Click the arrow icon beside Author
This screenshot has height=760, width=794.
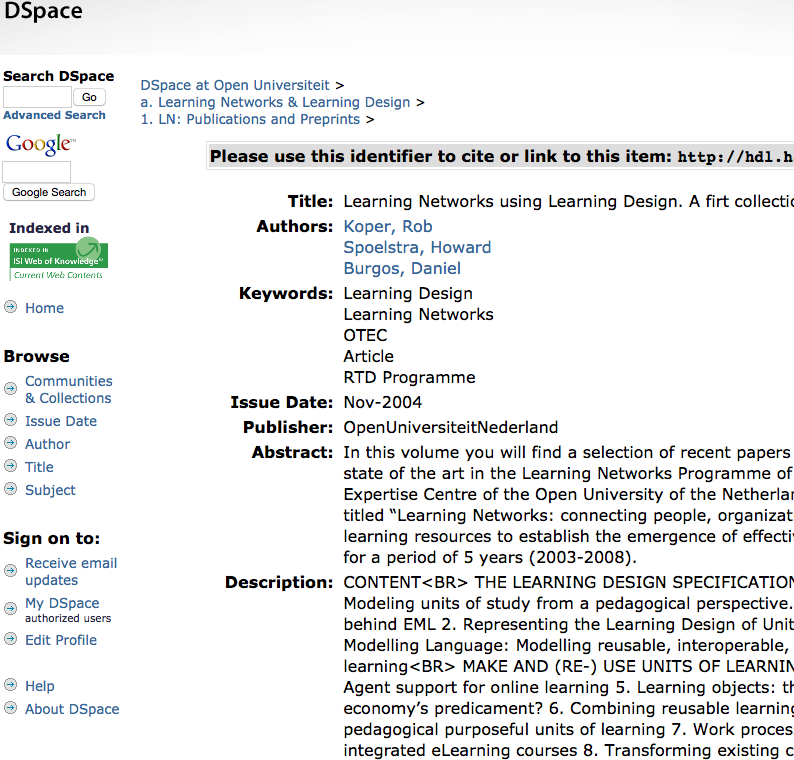[x=11, y=443]
